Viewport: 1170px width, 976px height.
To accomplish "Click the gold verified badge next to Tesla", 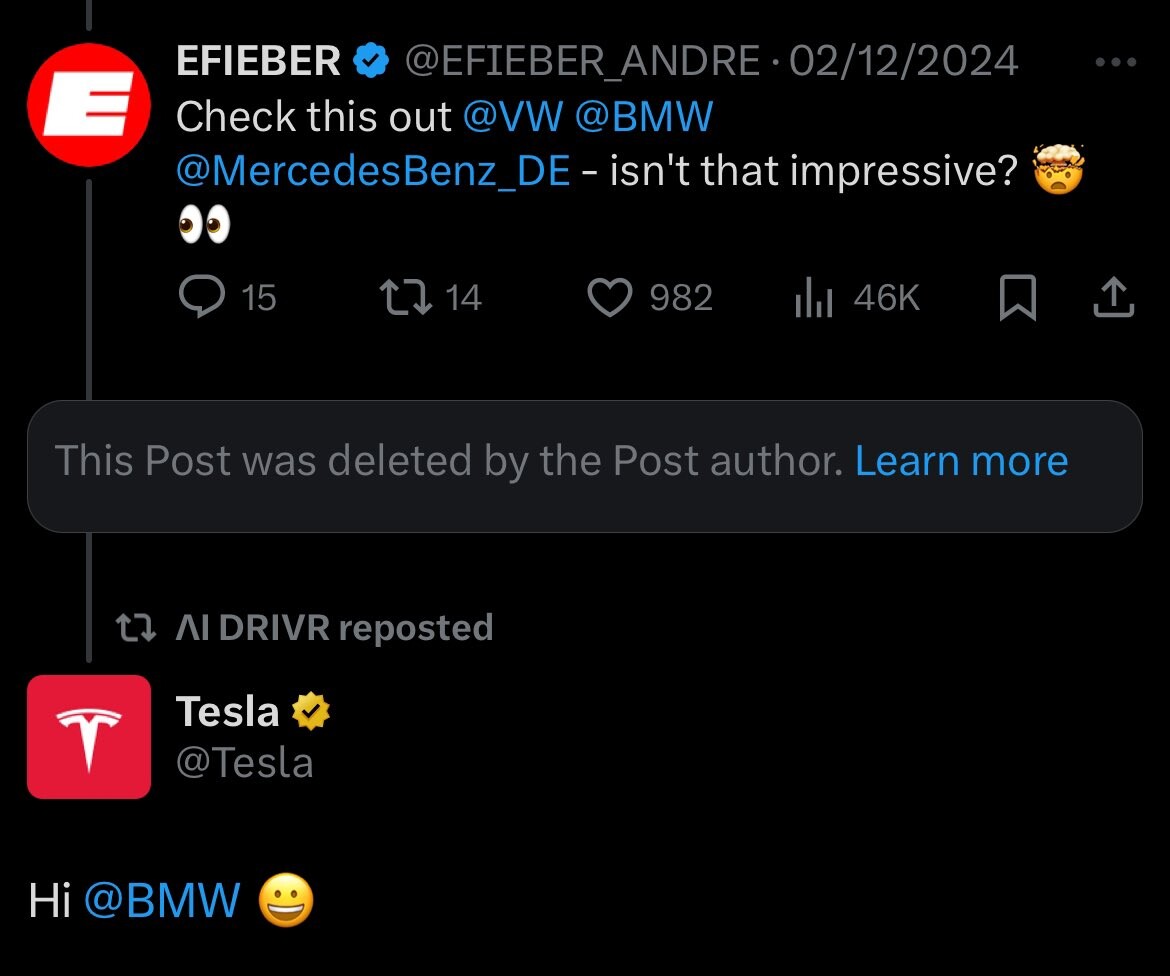I will point(310,713).
